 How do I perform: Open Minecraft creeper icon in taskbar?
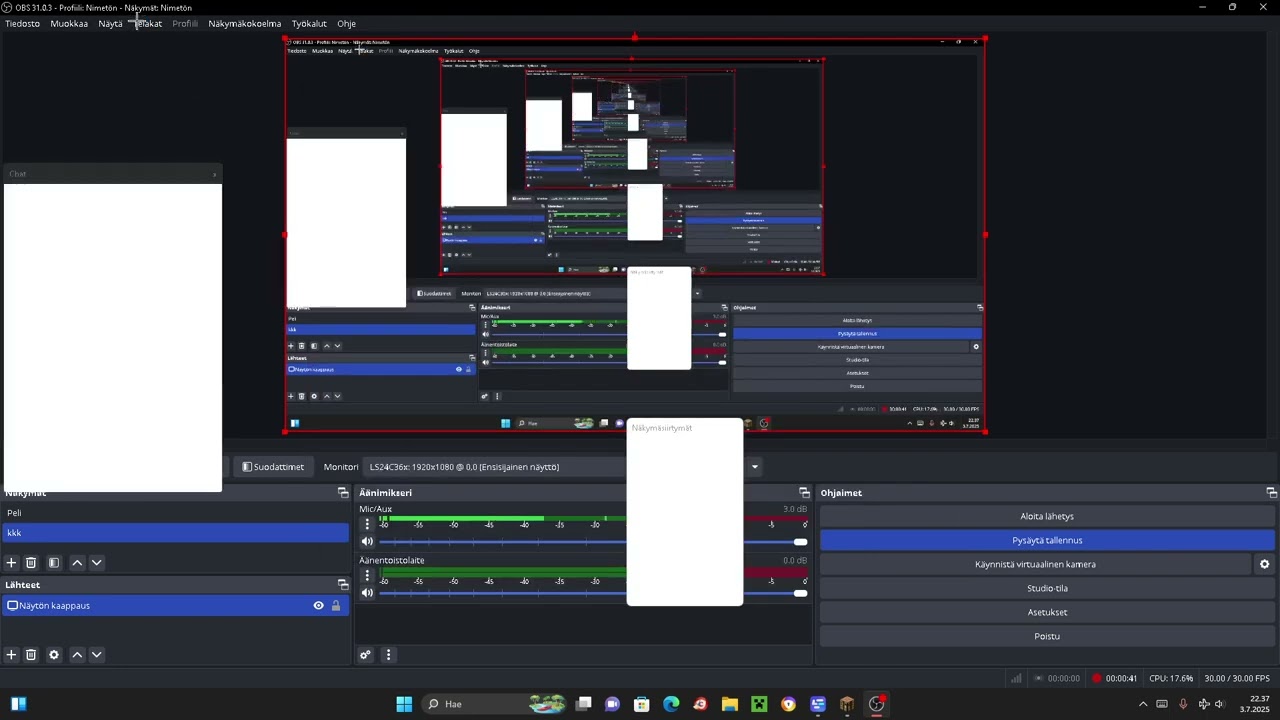759,704
